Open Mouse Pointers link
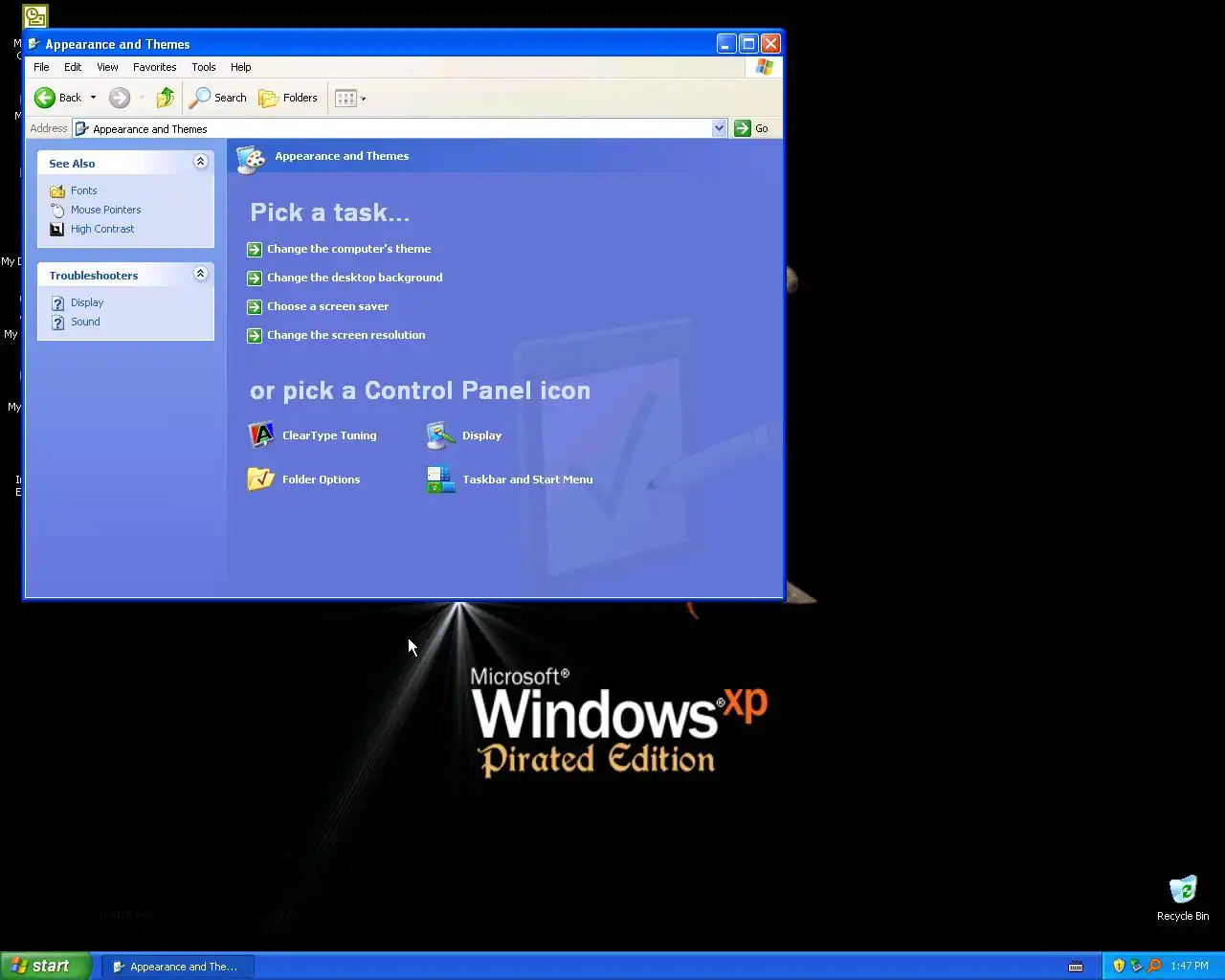1225x980 pixels. (105, 210)
